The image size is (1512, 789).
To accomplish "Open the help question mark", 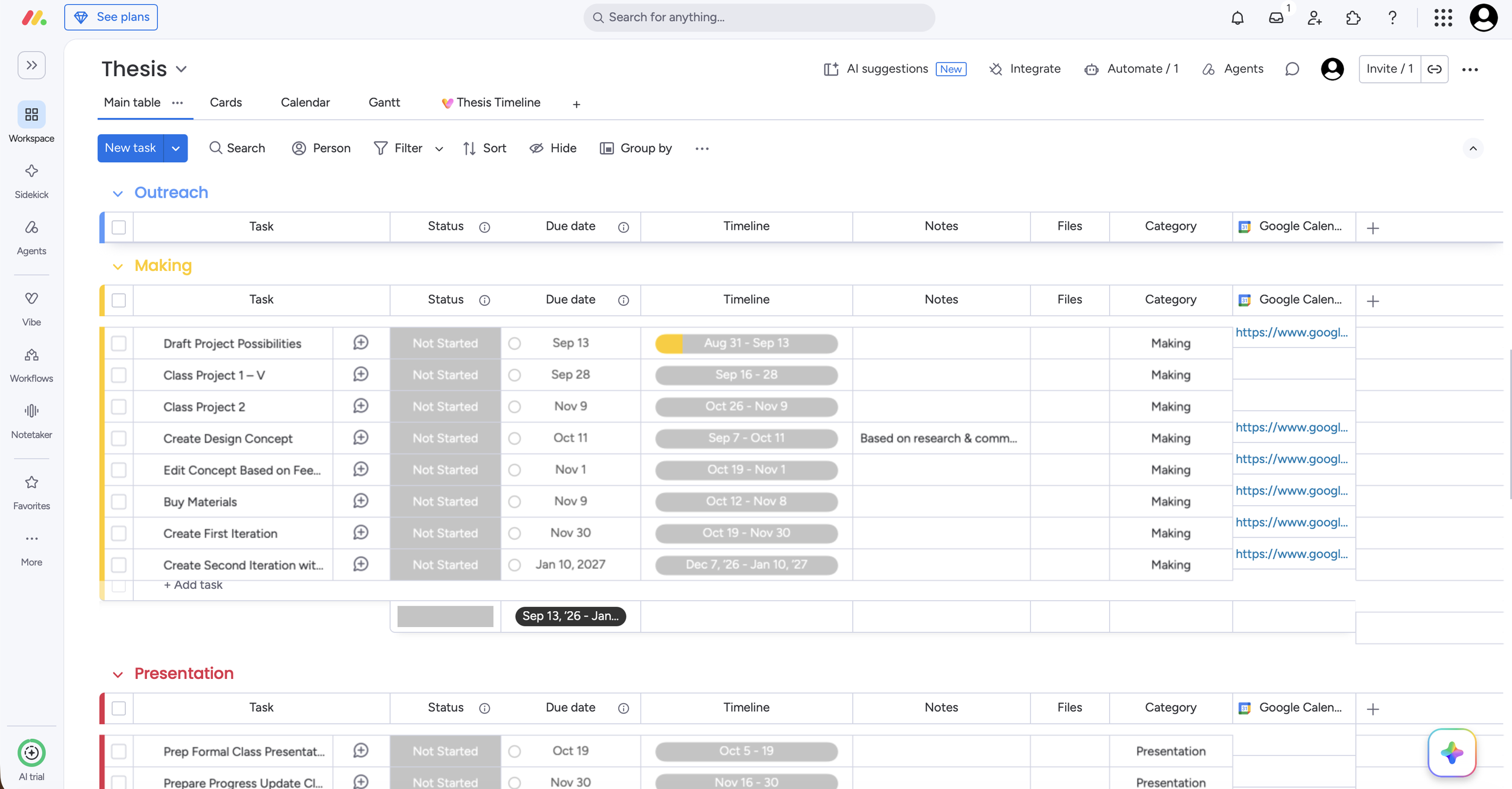I will (x=1392, y=18).
